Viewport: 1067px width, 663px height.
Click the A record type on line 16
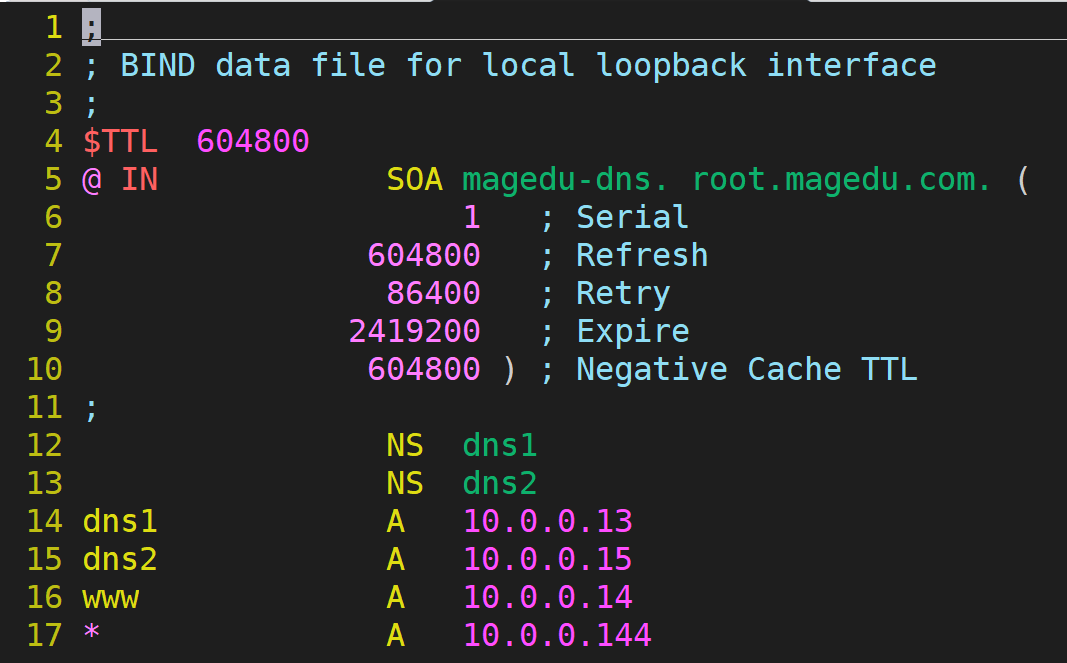click(395, 598)
